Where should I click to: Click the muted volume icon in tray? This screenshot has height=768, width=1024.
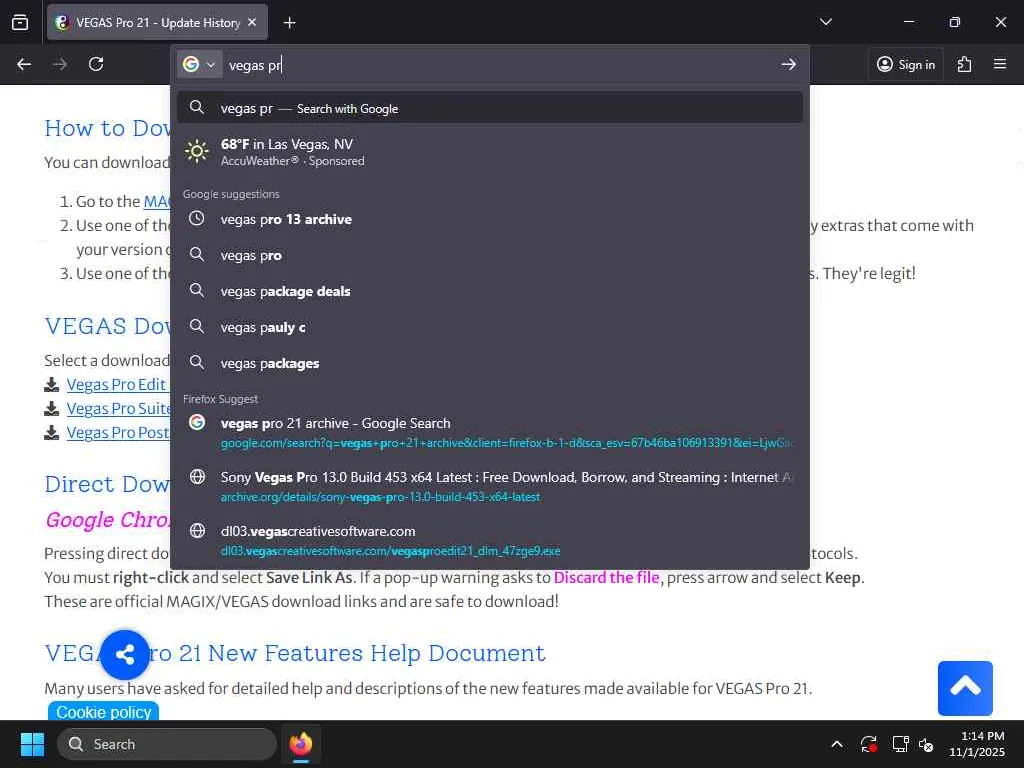click(x=925, y=744)
